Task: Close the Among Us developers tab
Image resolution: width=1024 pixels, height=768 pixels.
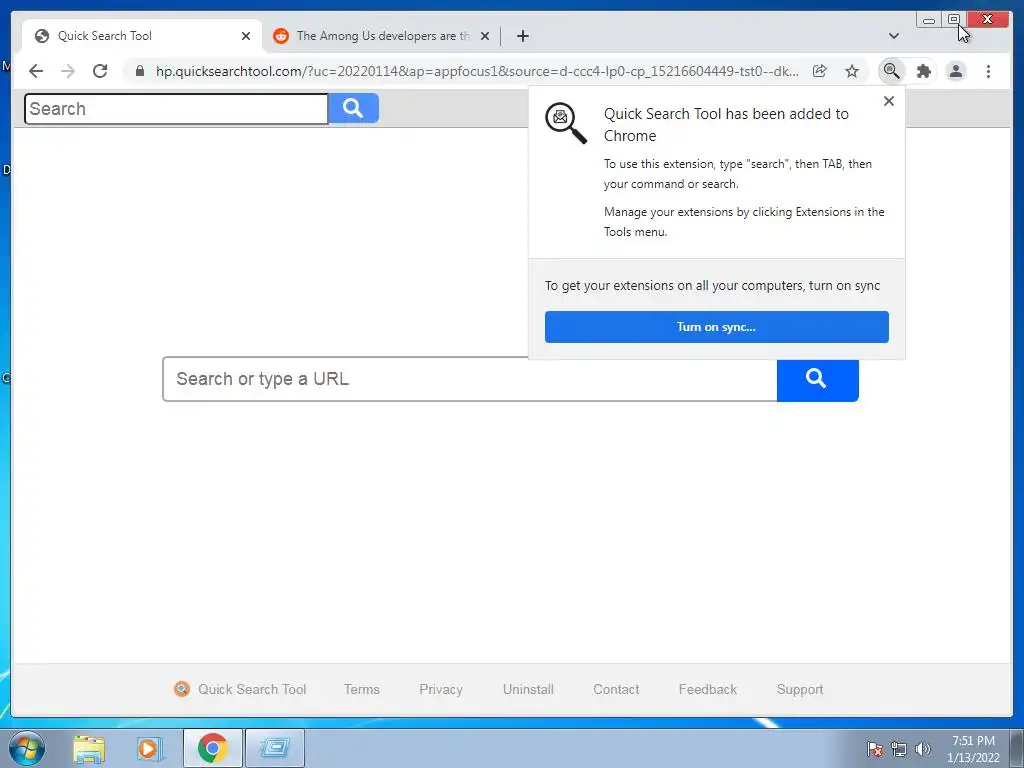Action: (x=485, y=36)
